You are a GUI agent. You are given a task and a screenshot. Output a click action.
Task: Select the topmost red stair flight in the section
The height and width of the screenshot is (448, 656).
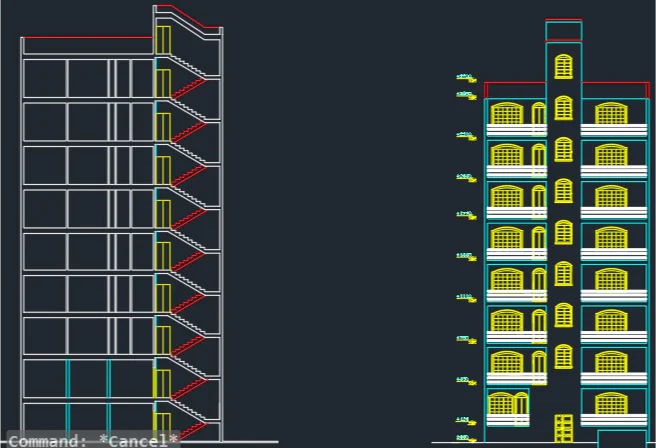(x=188, y=89)
